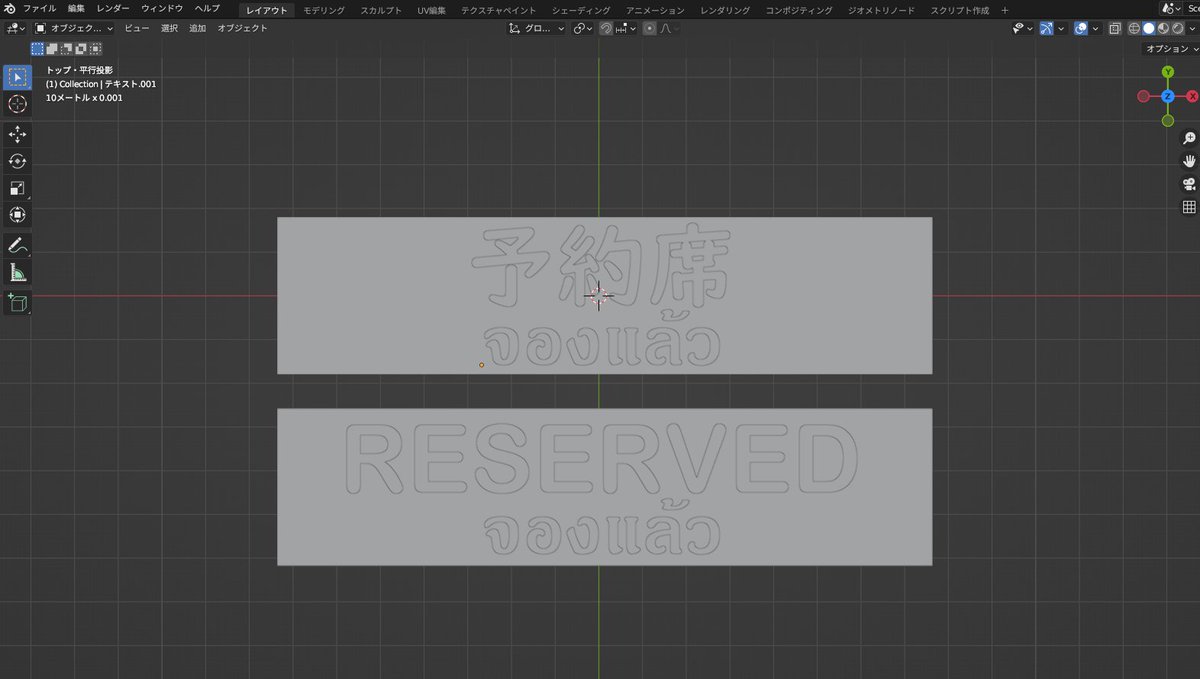The height and width of the screenshot is (679, 1200).
Task: Open the ファイル menu
Action: coord(40,8)
